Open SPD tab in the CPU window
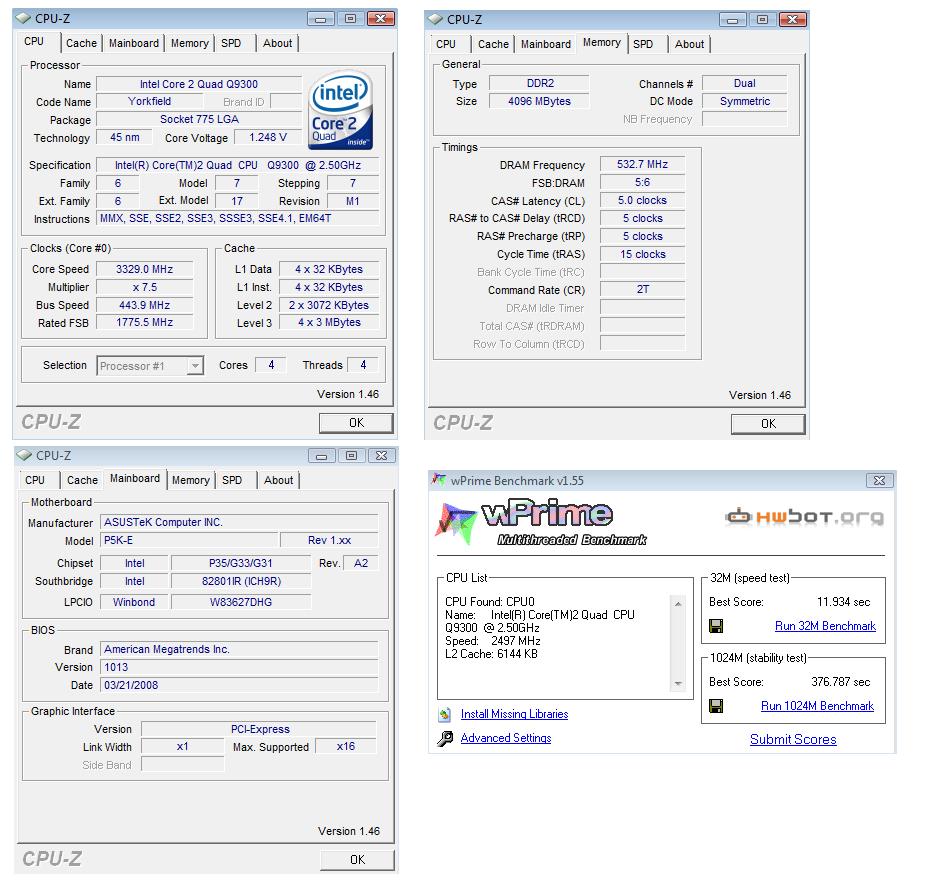The height and width of the screenshot is (890, 937). (231, 43)
